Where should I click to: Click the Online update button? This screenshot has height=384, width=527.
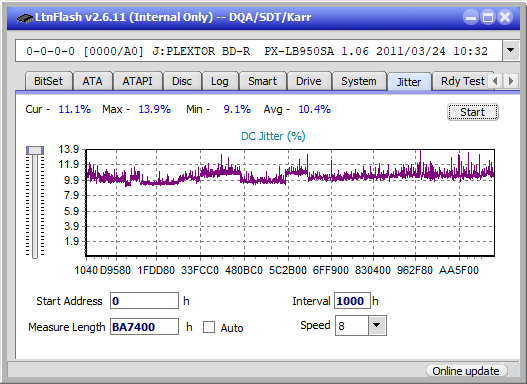click(465, 371)
